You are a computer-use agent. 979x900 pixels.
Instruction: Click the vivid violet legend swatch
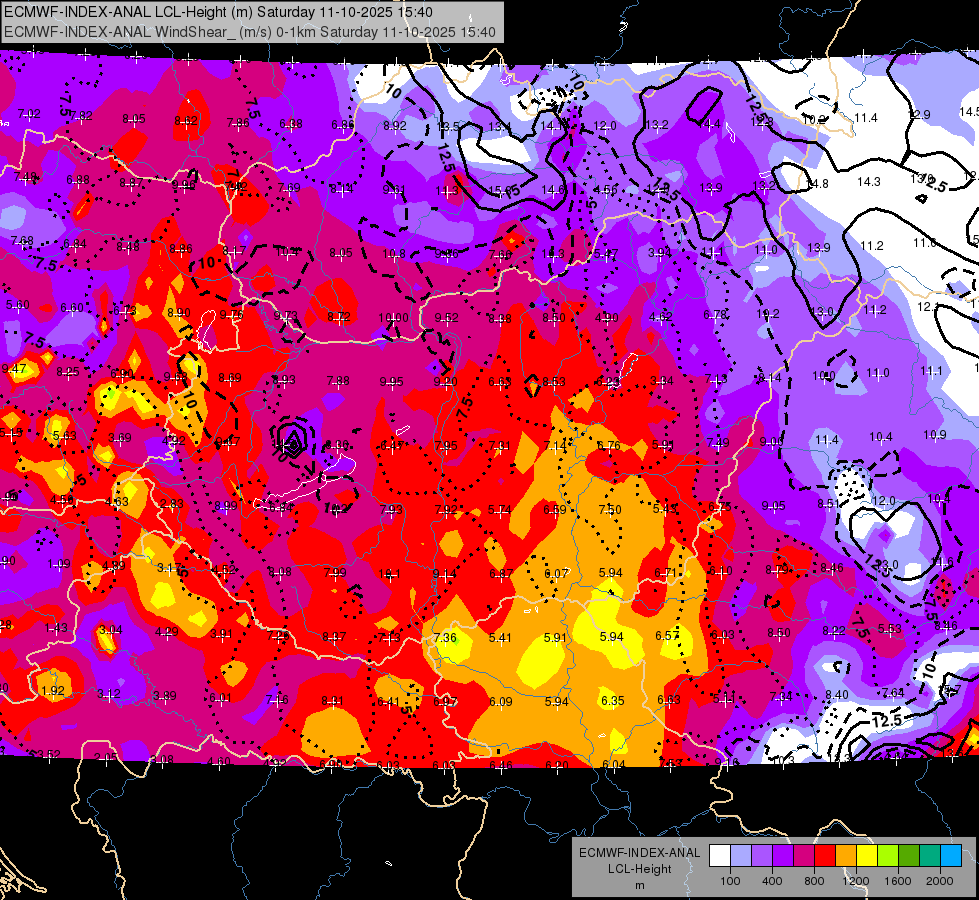pyautogui.click(x=783, y=856)
